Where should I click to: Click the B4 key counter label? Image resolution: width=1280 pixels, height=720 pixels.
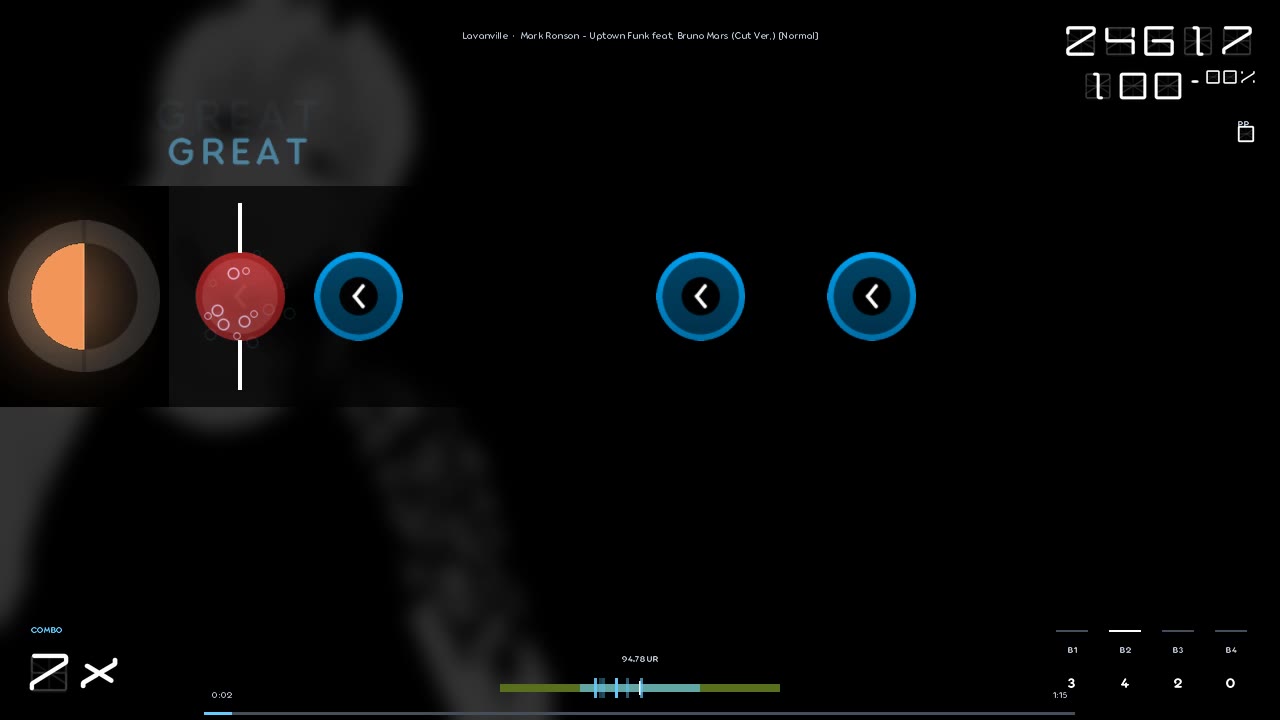tap(1231, 650)
